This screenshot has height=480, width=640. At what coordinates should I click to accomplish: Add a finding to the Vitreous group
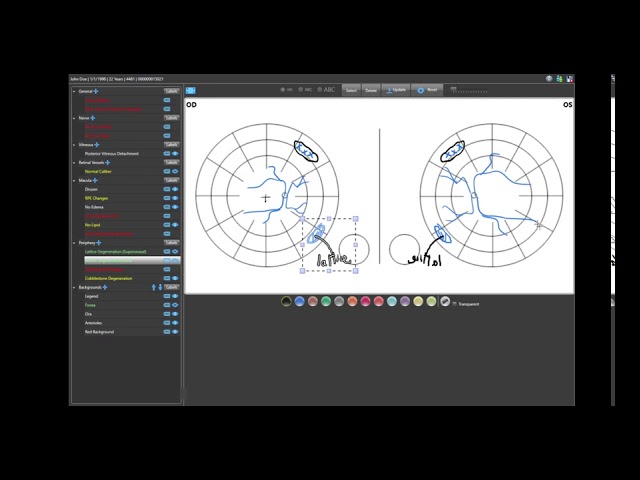(97, 144)
